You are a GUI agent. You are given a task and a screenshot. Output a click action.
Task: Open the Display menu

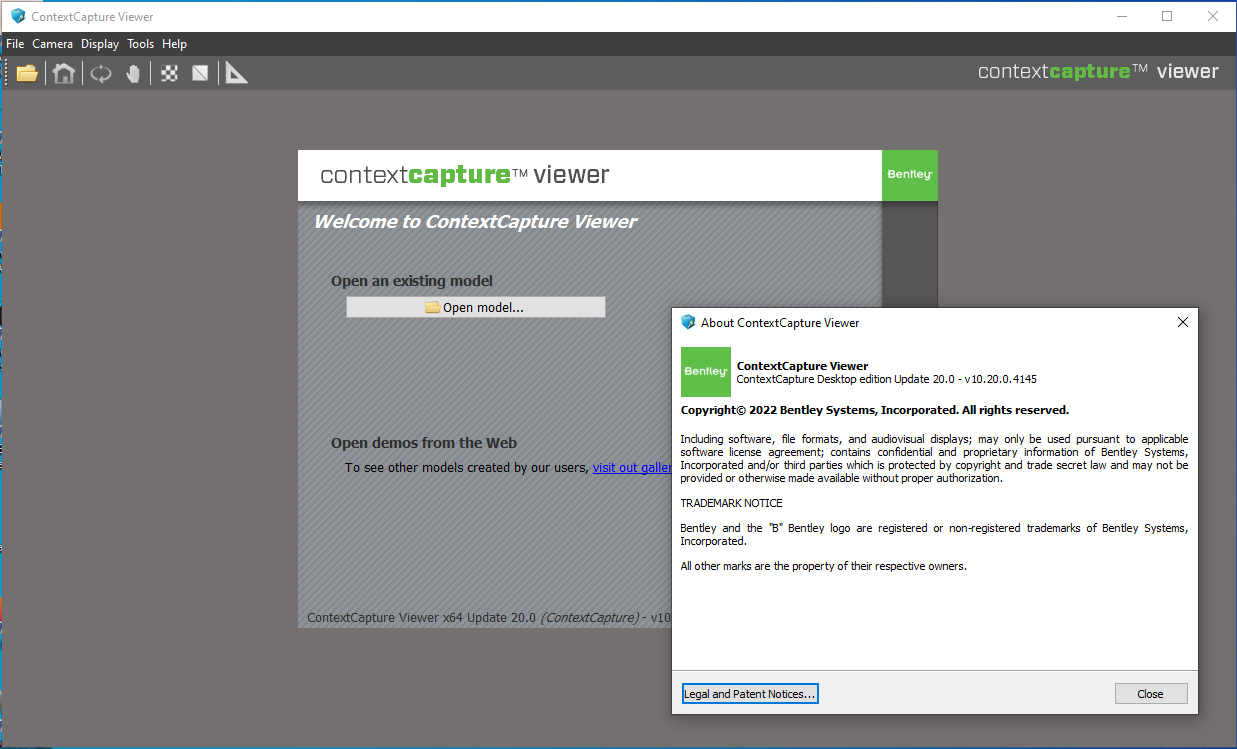pyautogui.click(x=100, y=44)
